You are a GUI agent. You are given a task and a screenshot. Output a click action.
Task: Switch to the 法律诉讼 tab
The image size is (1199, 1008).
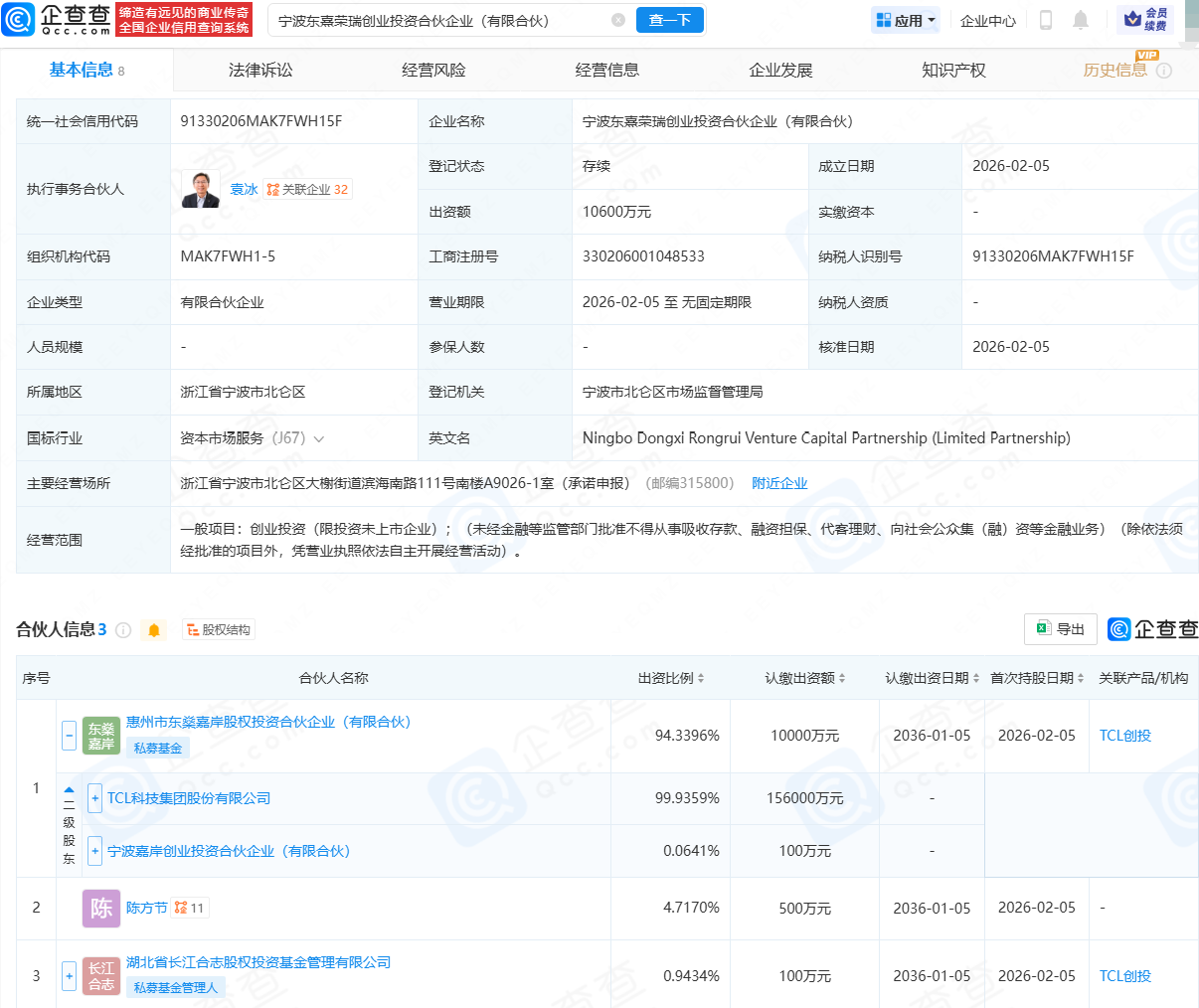point(260,71)
